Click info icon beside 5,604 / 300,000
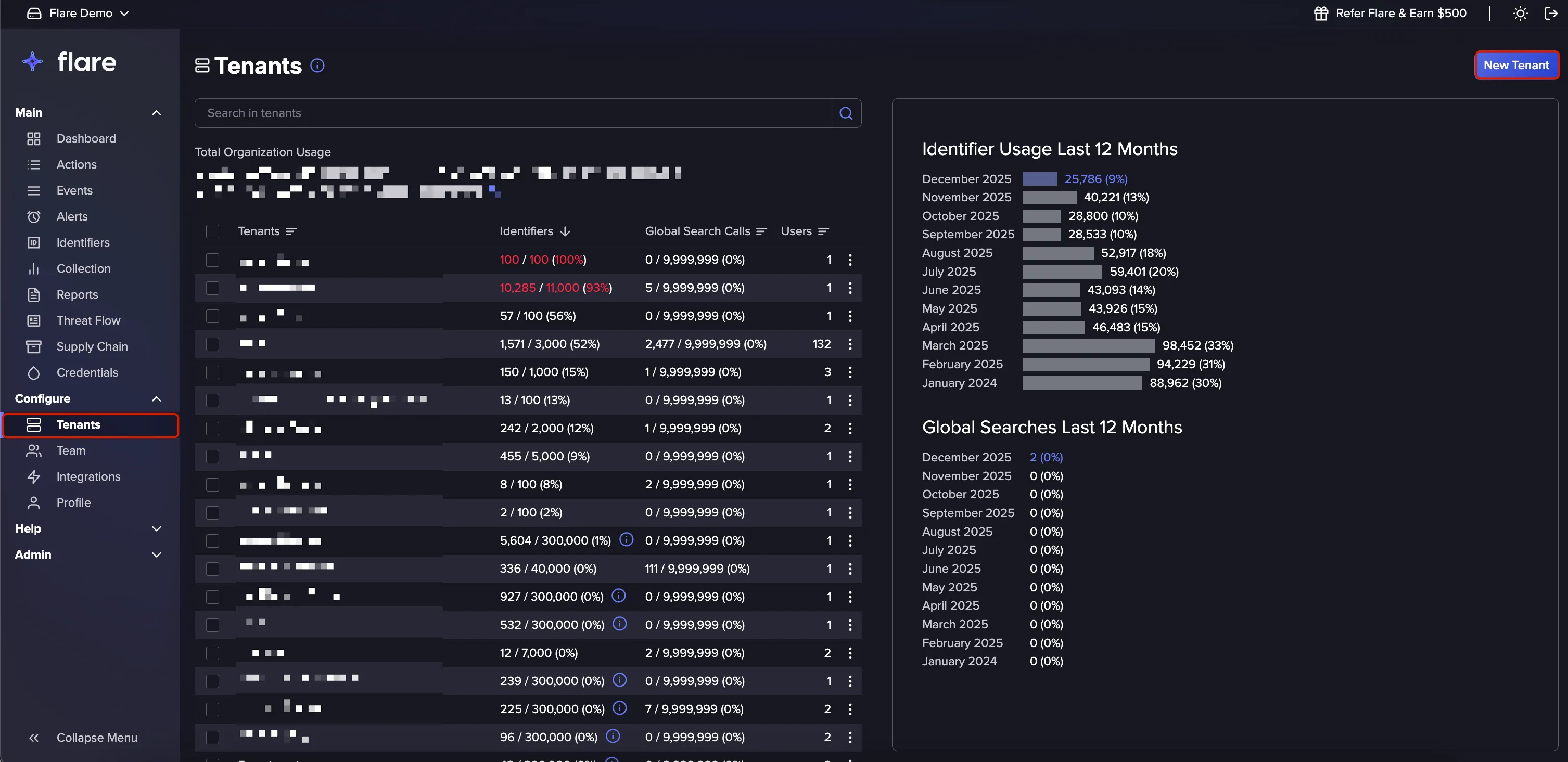1568x762 pixels. point(626,539)
